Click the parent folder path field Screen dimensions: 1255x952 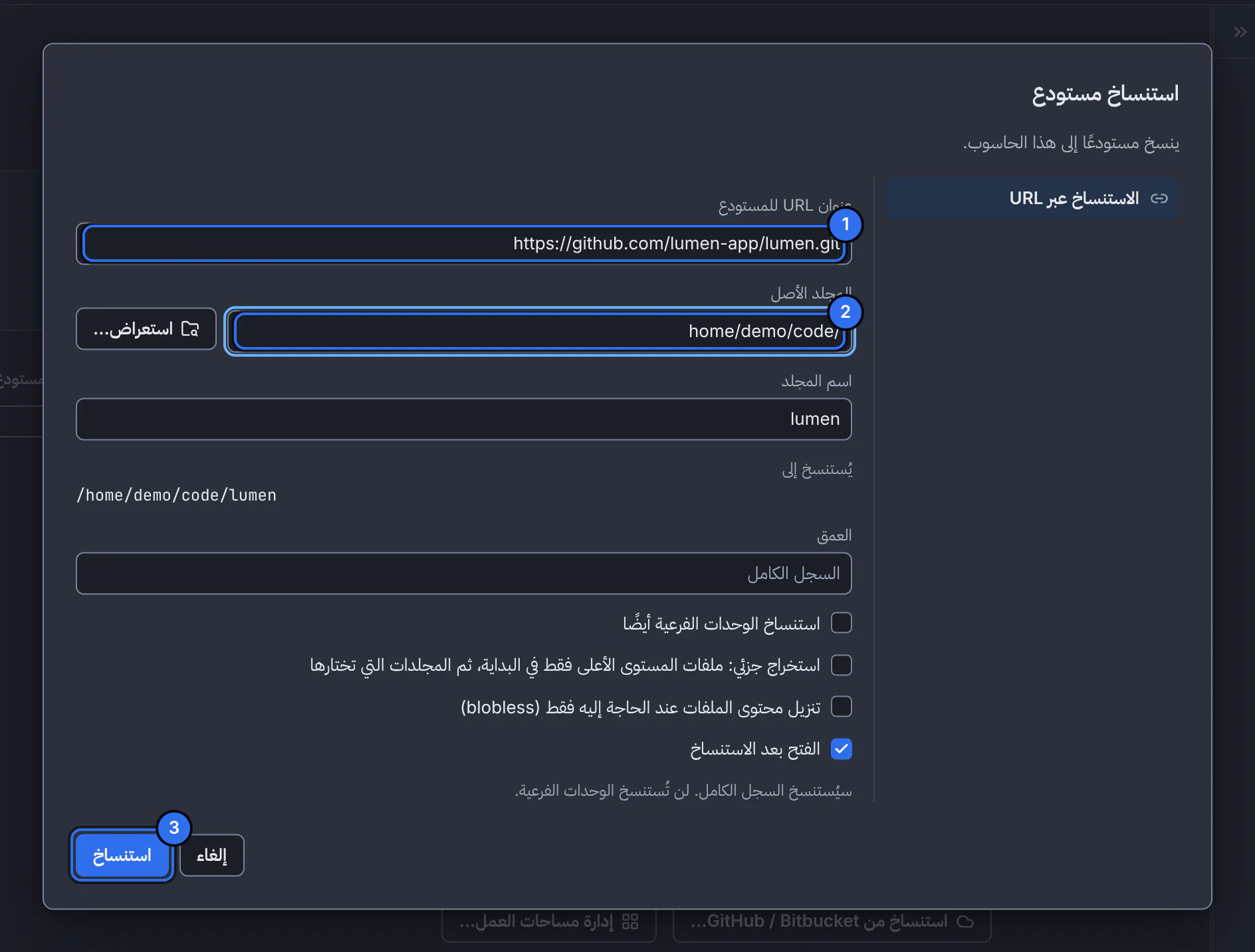tap(539, 331)
